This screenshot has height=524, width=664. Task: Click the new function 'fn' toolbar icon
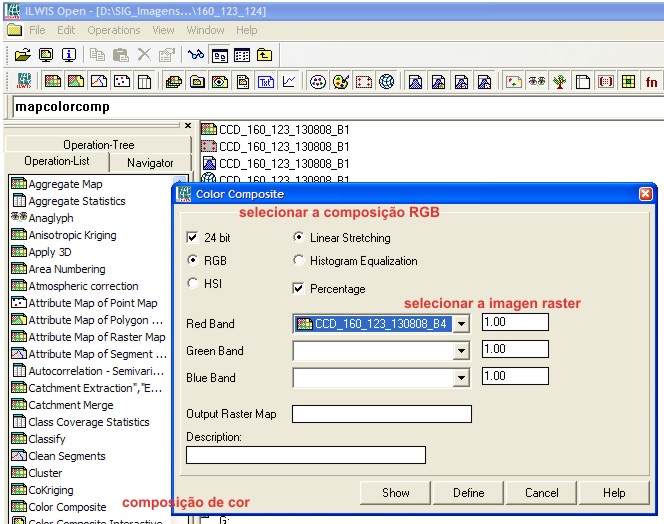(651, 82)
